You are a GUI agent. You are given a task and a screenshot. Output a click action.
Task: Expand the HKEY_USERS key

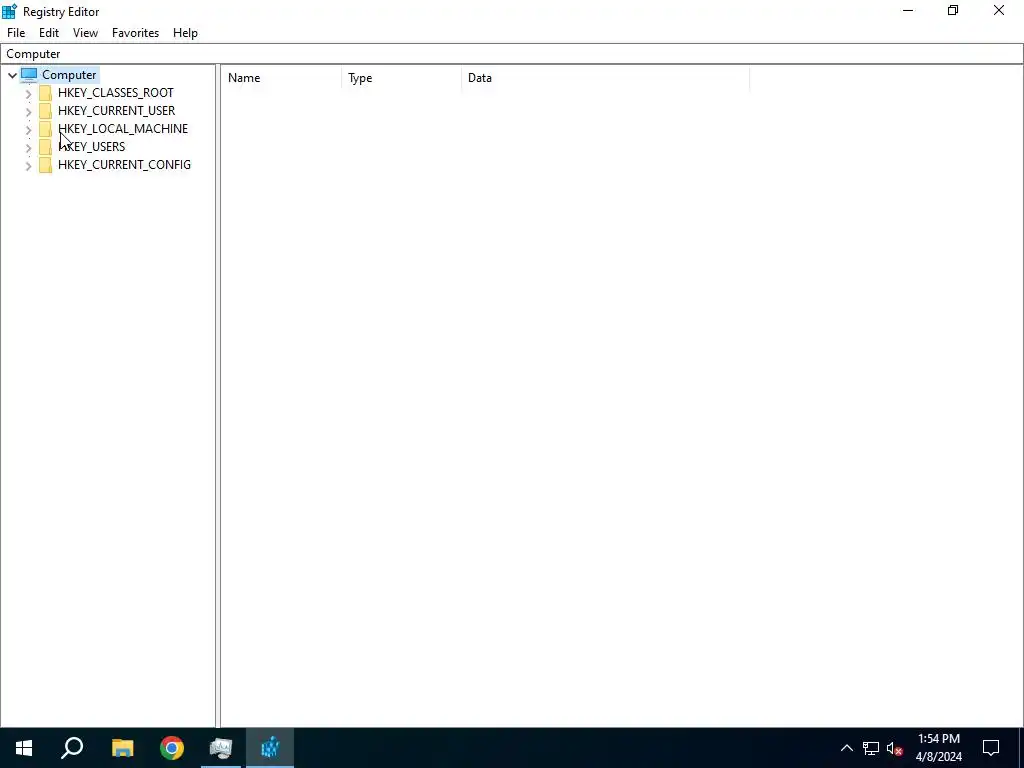(x=28, y=148)
